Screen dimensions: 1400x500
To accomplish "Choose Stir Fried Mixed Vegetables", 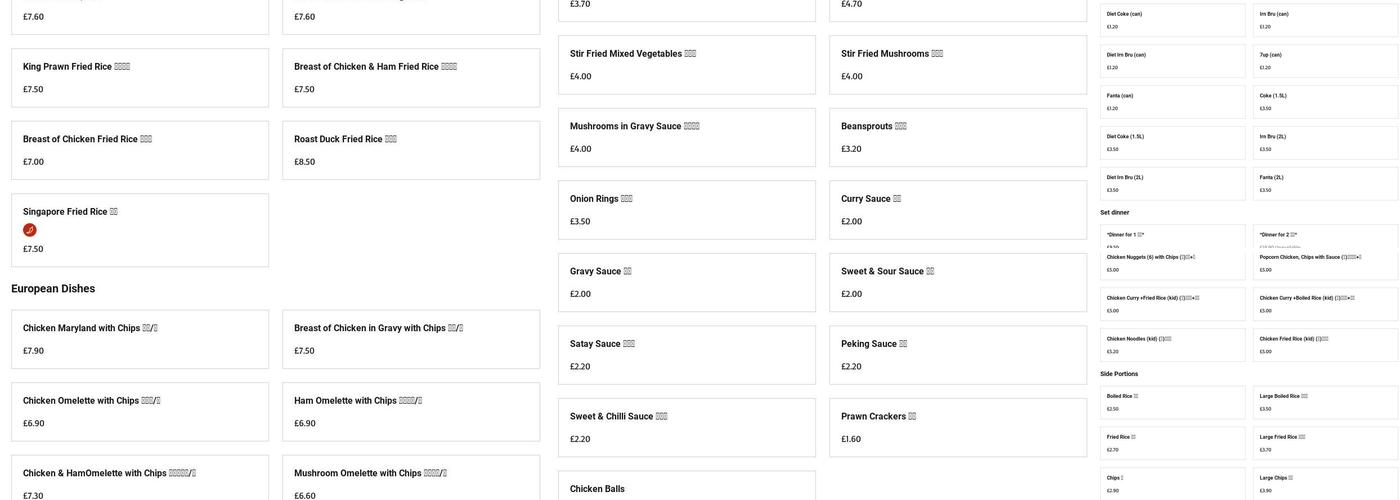I will coord(686,65).
